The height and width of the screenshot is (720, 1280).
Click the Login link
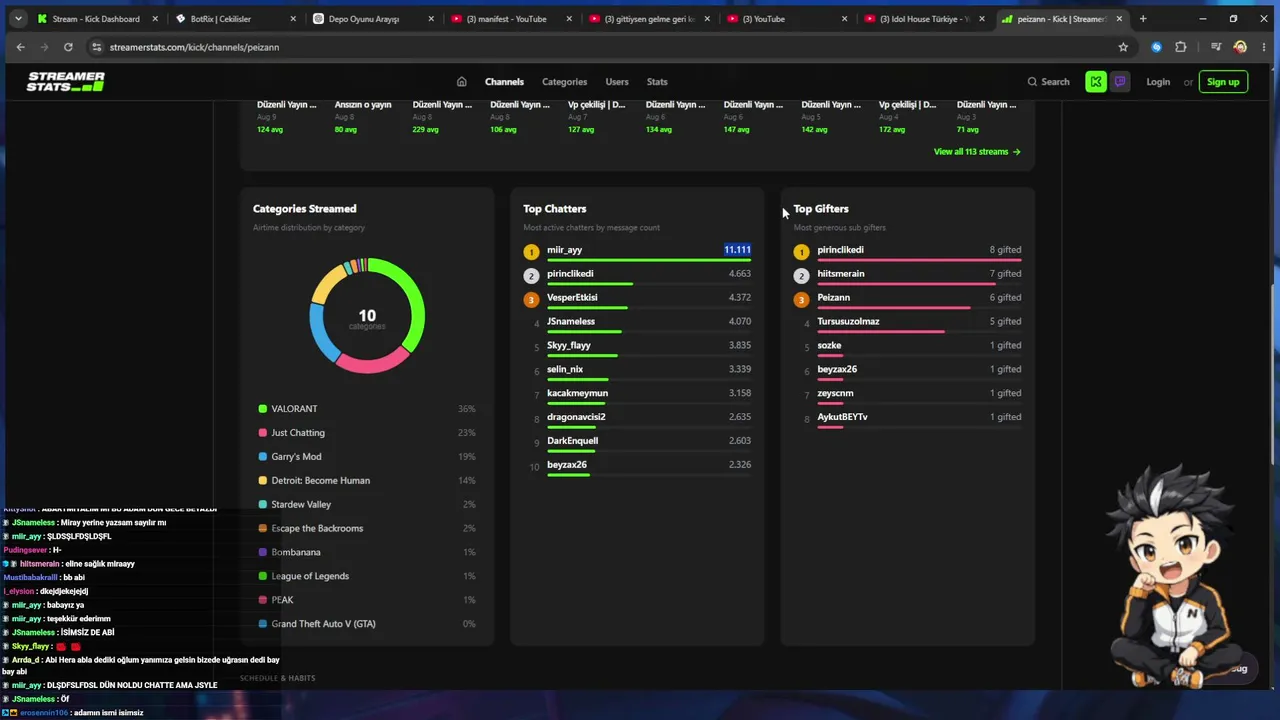(1158, 82)
